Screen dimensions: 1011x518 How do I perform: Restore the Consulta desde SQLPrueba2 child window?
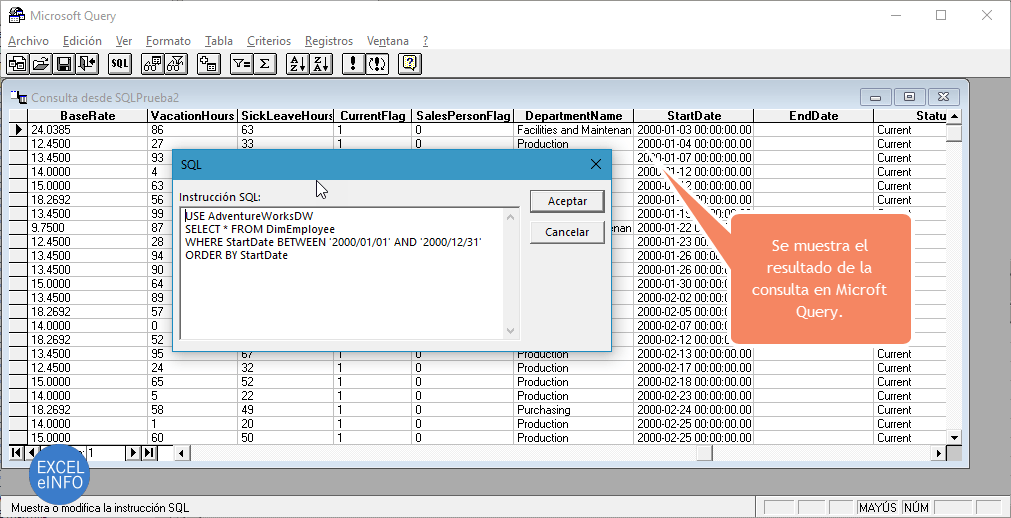909,97
